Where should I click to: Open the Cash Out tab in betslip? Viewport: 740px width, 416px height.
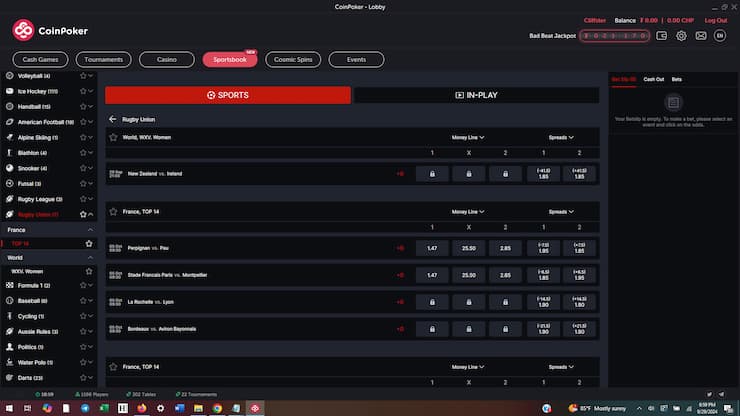point(654,79)
